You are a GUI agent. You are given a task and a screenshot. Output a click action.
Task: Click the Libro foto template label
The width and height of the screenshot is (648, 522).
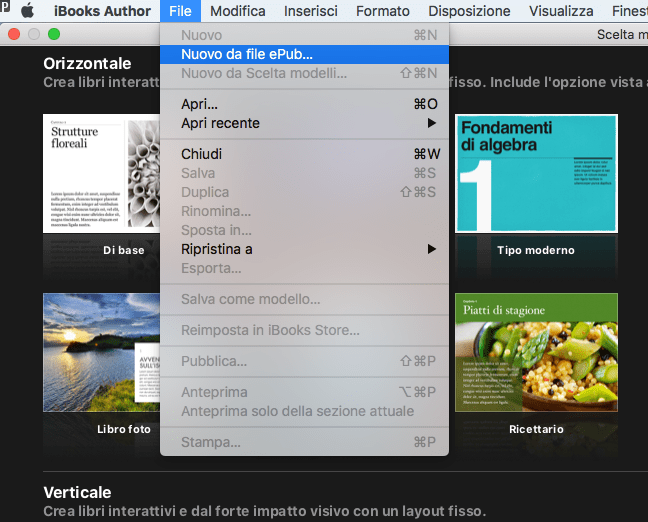(124, 429)
